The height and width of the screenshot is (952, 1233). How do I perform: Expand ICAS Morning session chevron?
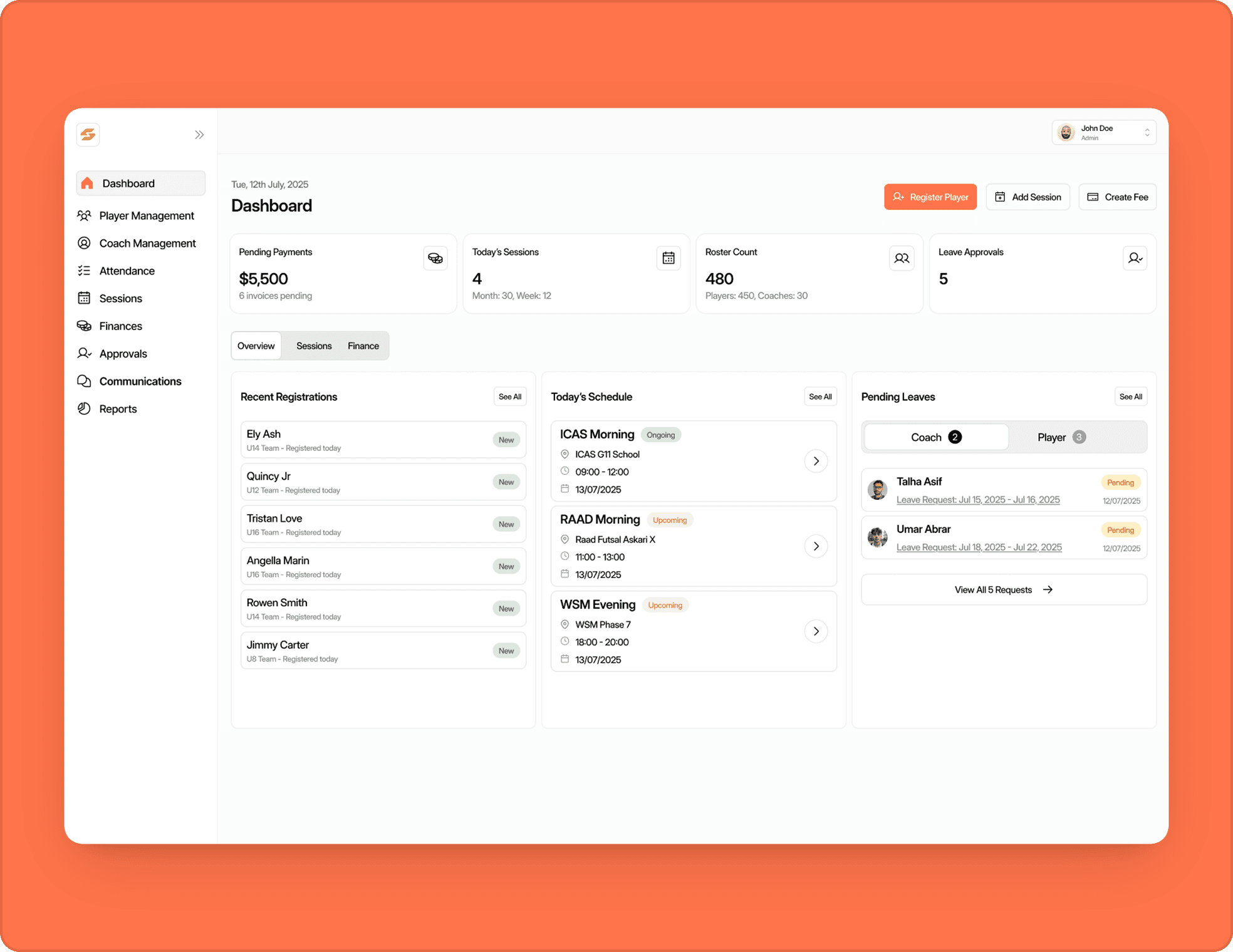click(x=816, y=461)
